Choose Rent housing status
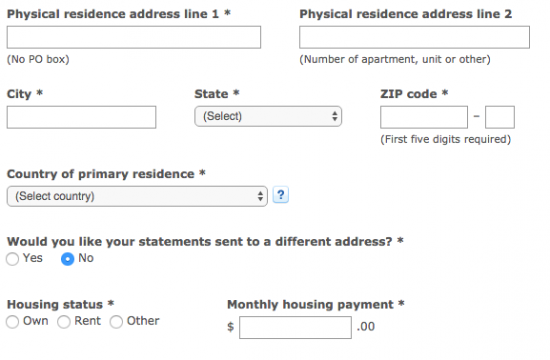This screenshot has height=360, width=550. [63, 321]
